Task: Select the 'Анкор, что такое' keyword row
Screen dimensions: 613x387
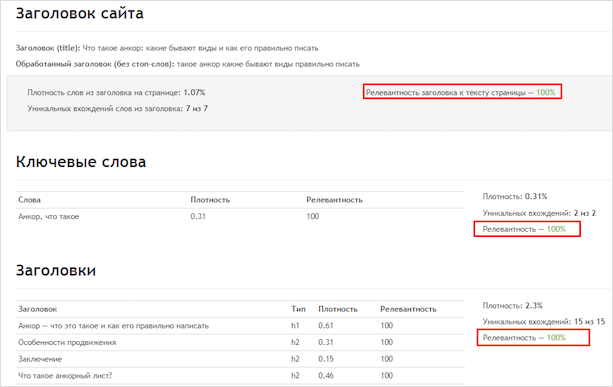Action: tap(240, 217)
